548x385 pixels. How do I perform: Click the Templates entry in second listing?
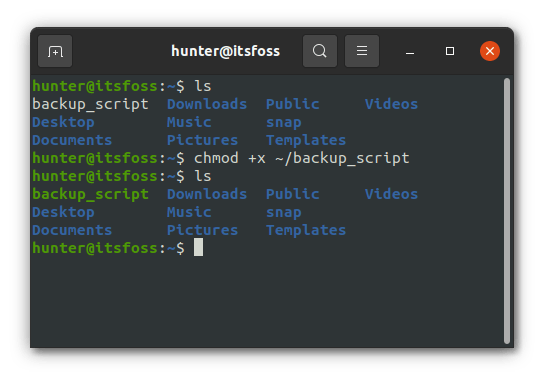pyautogui.click(x=306, y=231)
